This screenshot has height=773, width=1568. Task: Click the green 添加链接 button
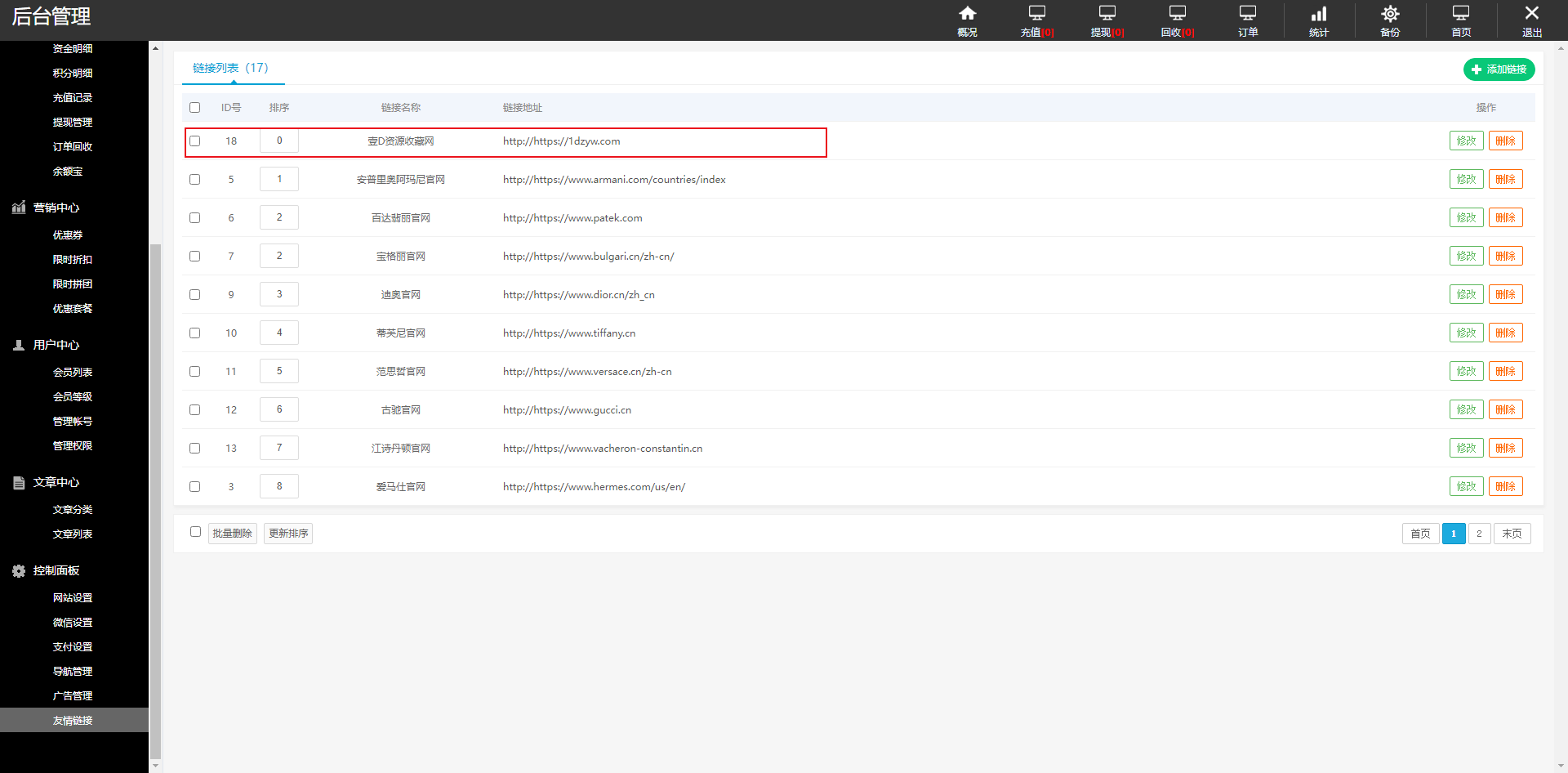tap(1499, 69)
